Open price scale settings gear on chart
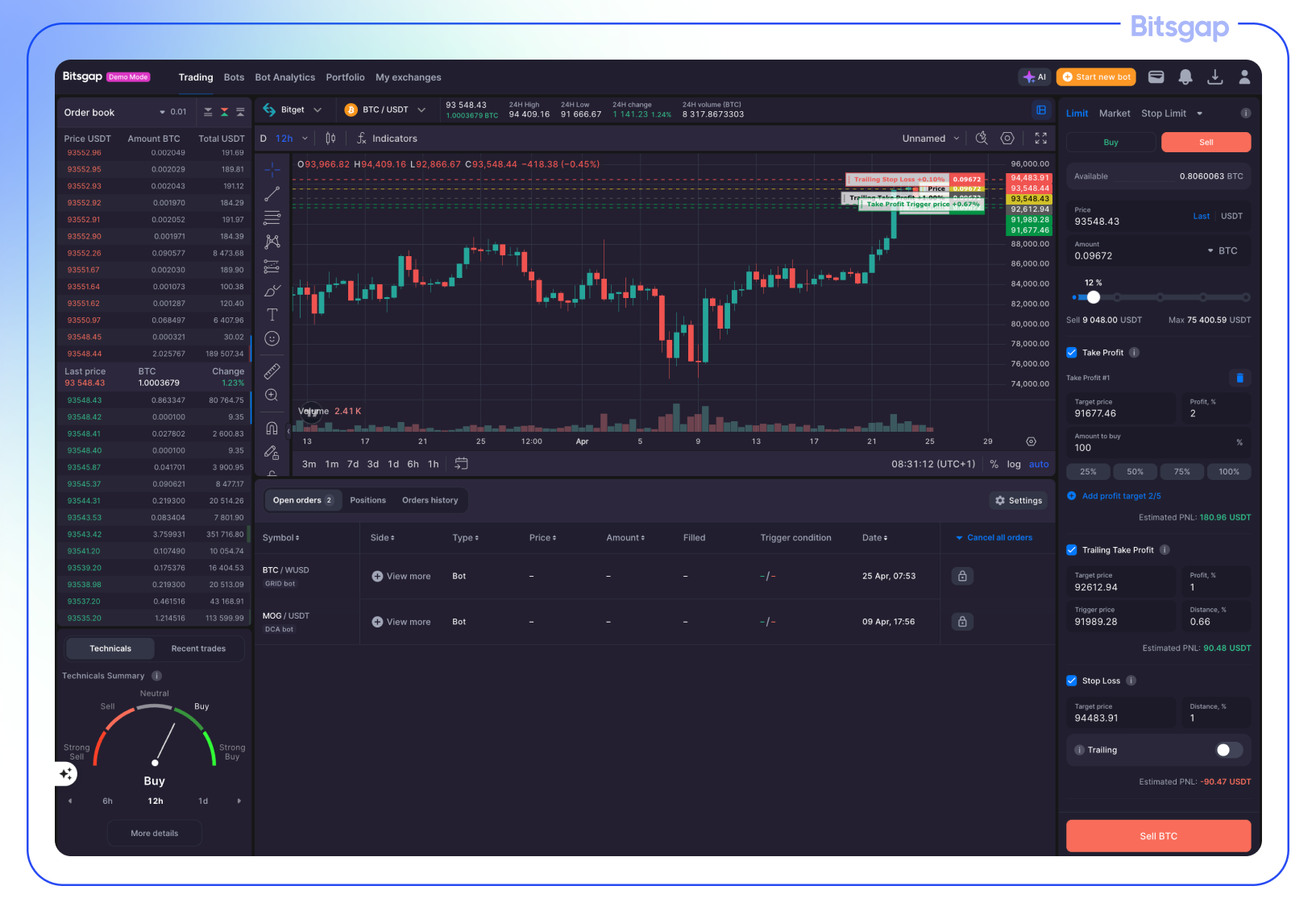 [1031, 441]
